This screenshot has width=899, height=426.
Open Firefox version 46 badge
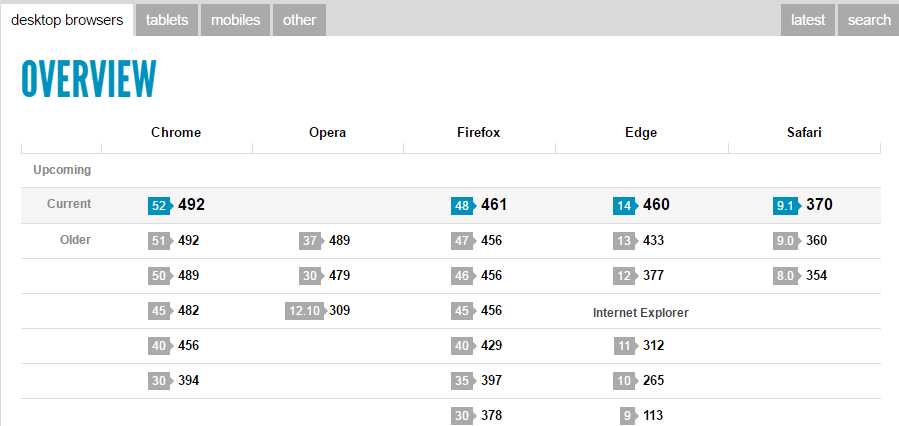pos(463,276)
